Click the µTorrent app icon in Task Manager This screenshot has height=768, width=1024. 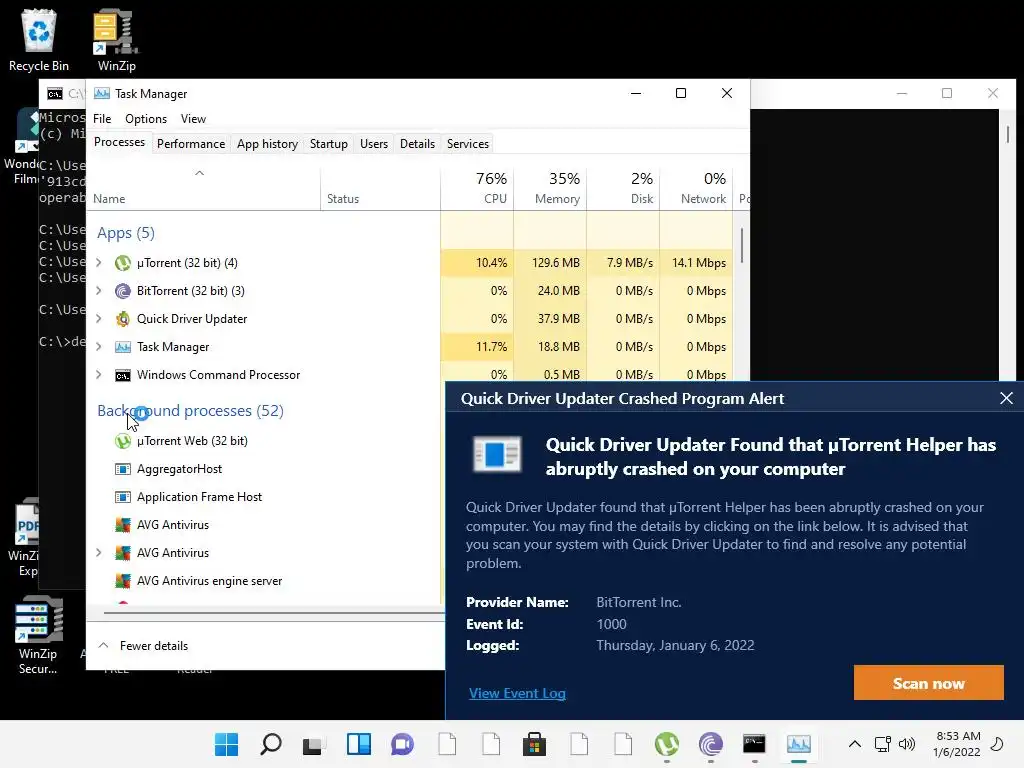(x=123, y=263)
